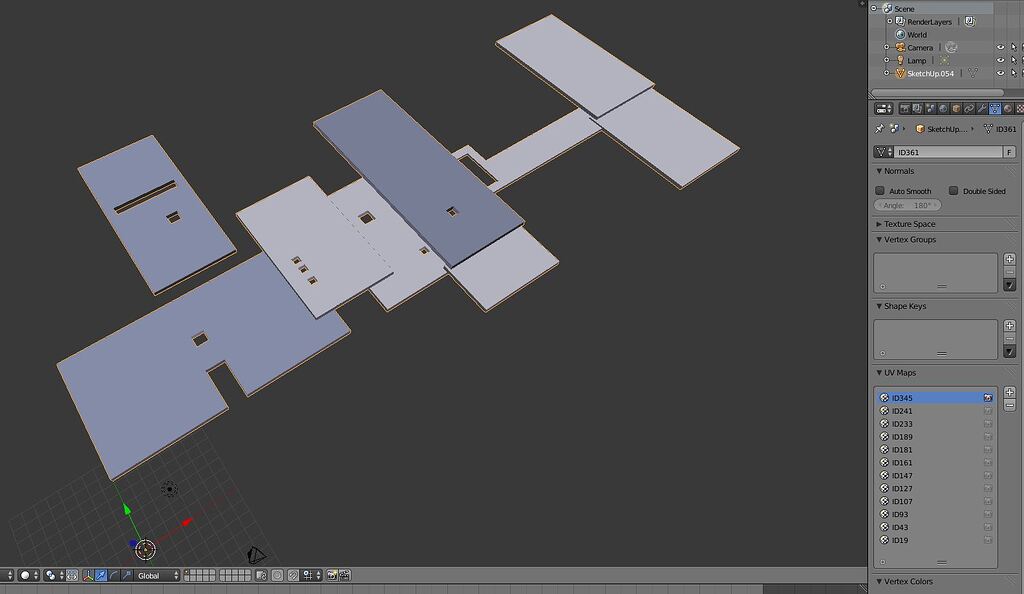
Task: Select the ID189 UV map
Action: (x=935, y=437)
